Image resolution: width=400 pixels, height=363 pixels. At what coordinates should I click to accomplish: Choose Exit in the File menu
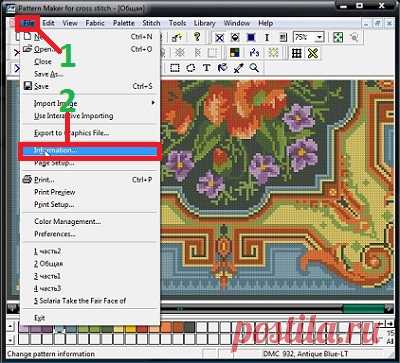coord(90,318)
